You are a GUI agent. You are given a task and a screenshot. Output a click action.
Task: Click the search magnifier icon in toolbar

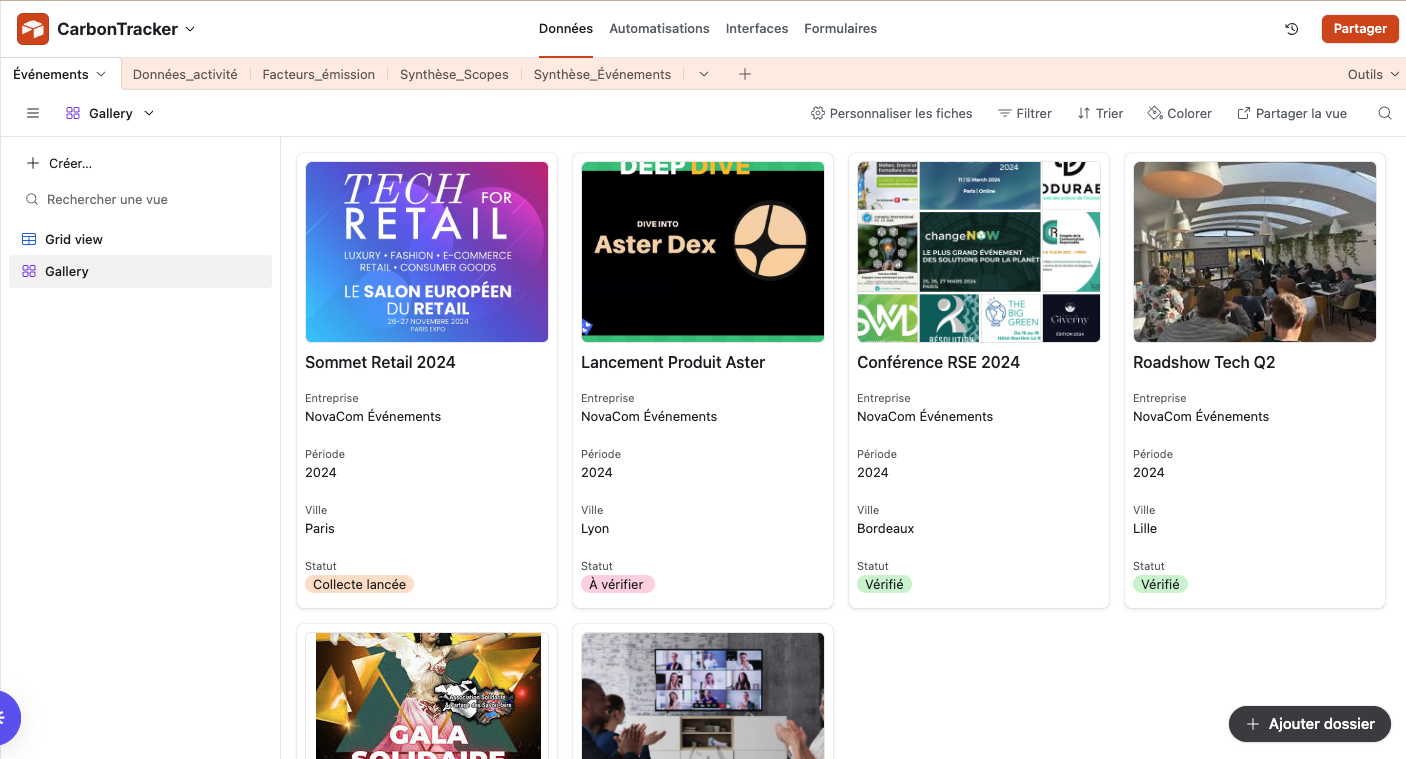1384,113
